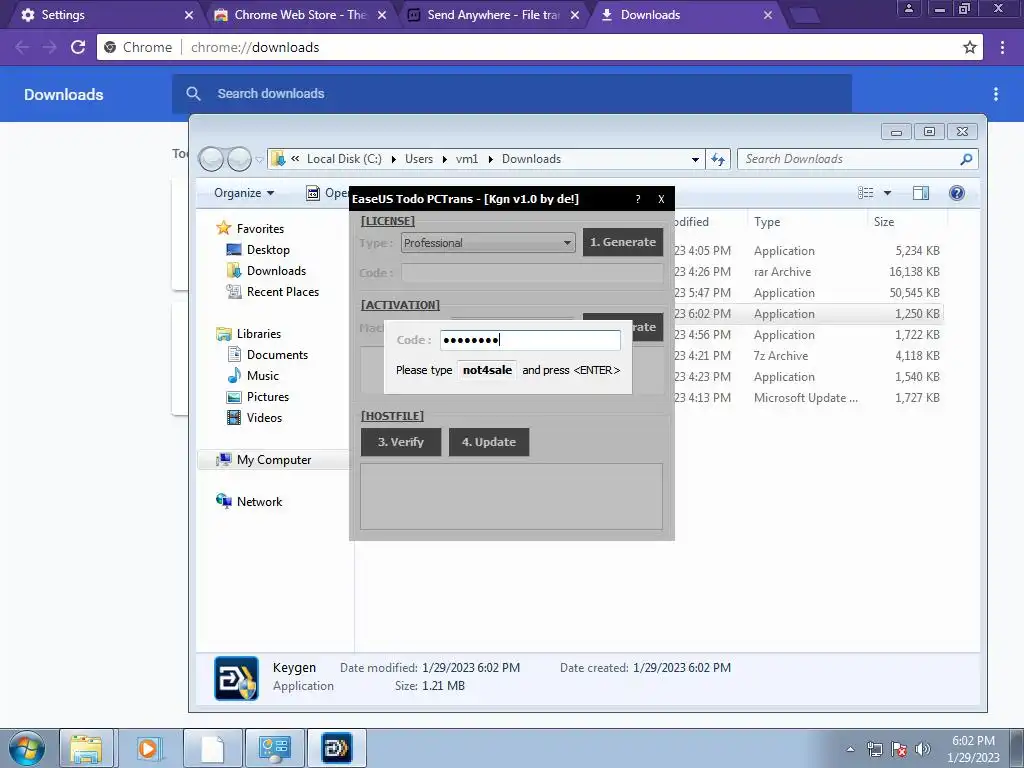This screenshot has width=1024, height=768.
Task: Refresh the Explorer folder view
Action: (718, 159)
